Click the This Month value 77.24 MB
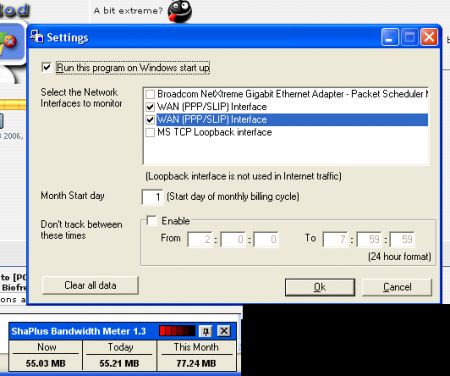 [x=196, y=363]
